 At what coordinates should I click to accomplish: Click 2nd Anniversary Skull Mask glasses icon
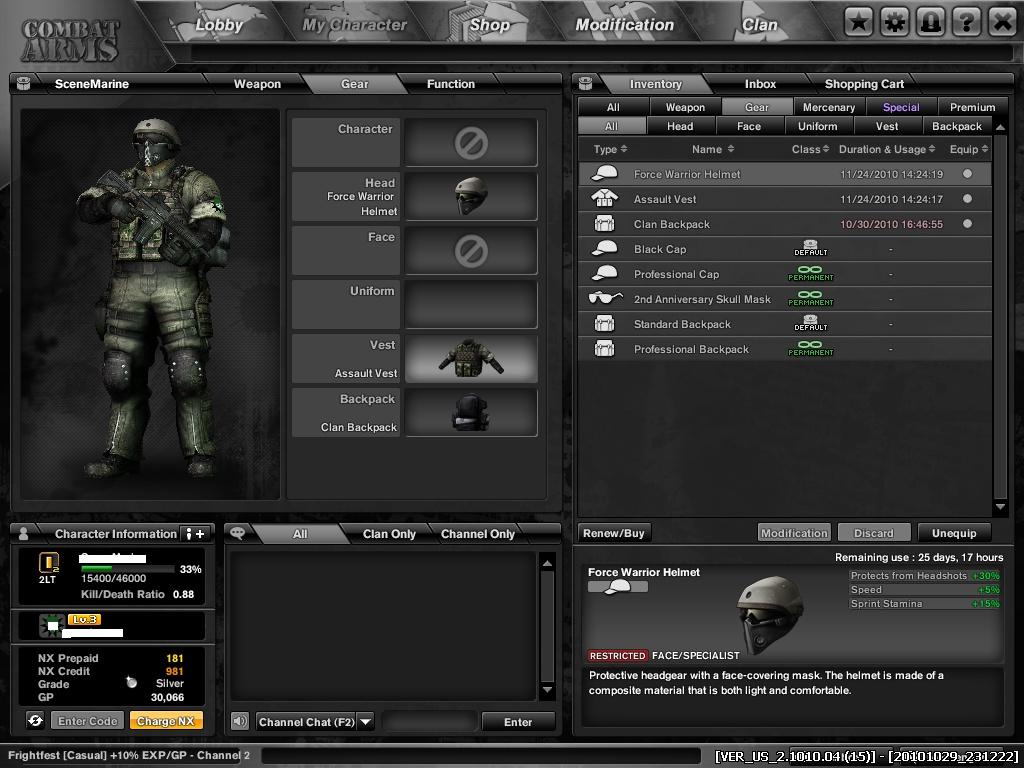(x=605, y=298)
